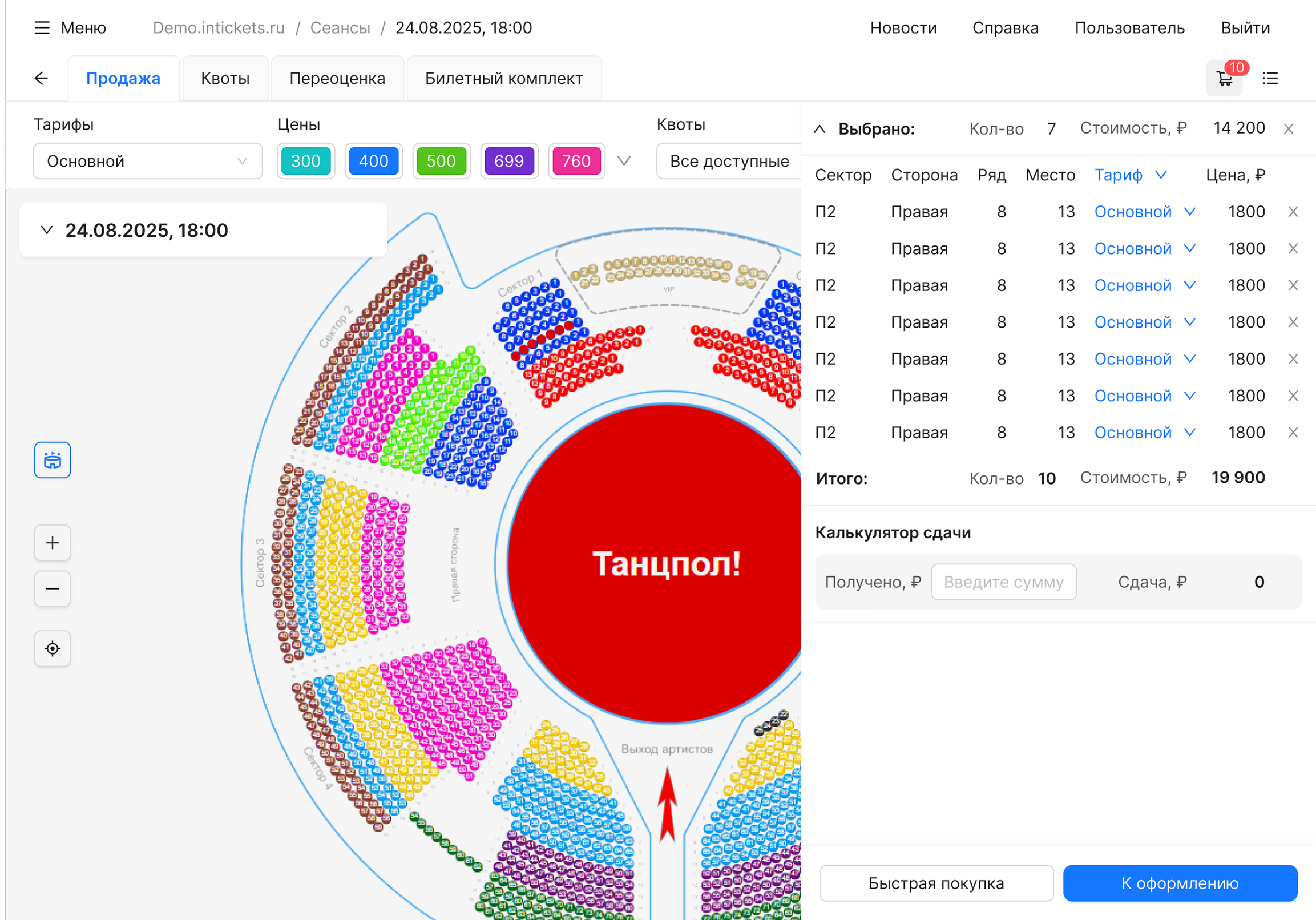Zoom out the seating map with minus button
Image resolution: width=1316 pixels, height=920 pixels.
[x=52, y=588]
